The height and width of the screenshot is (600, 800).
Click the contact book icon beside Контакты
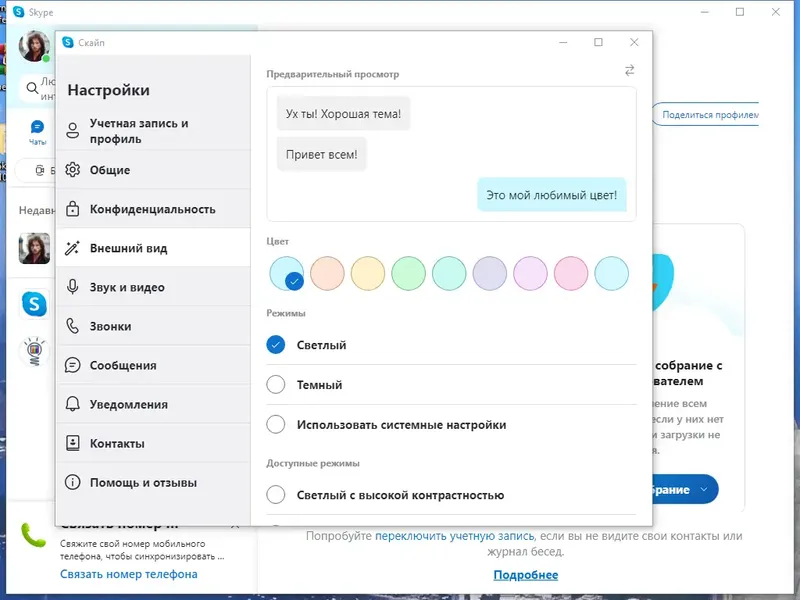pyautogui.click(x=72, y=443)
